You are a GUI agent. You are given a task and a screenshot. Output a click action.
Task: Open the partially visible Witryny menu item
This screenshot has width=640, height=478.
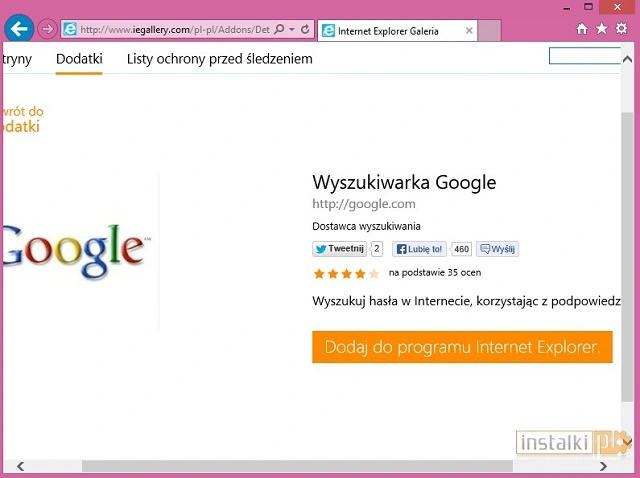pyautogui.click(x=17, y=59)
